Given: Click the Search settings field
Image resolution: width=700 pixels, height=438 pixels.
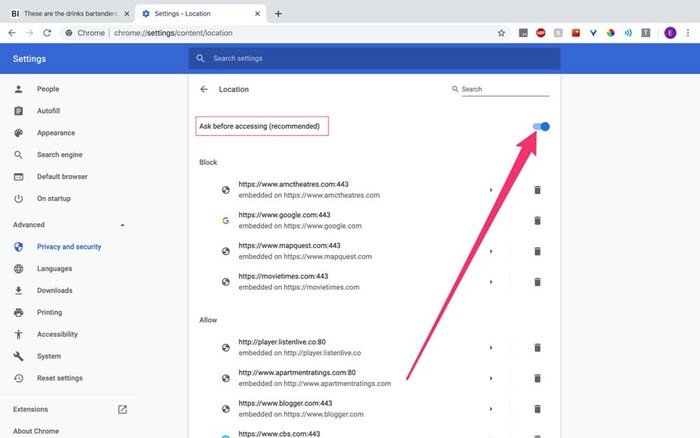Looking at the screenshot, I should pyautogui.click(x=374, y=58).
